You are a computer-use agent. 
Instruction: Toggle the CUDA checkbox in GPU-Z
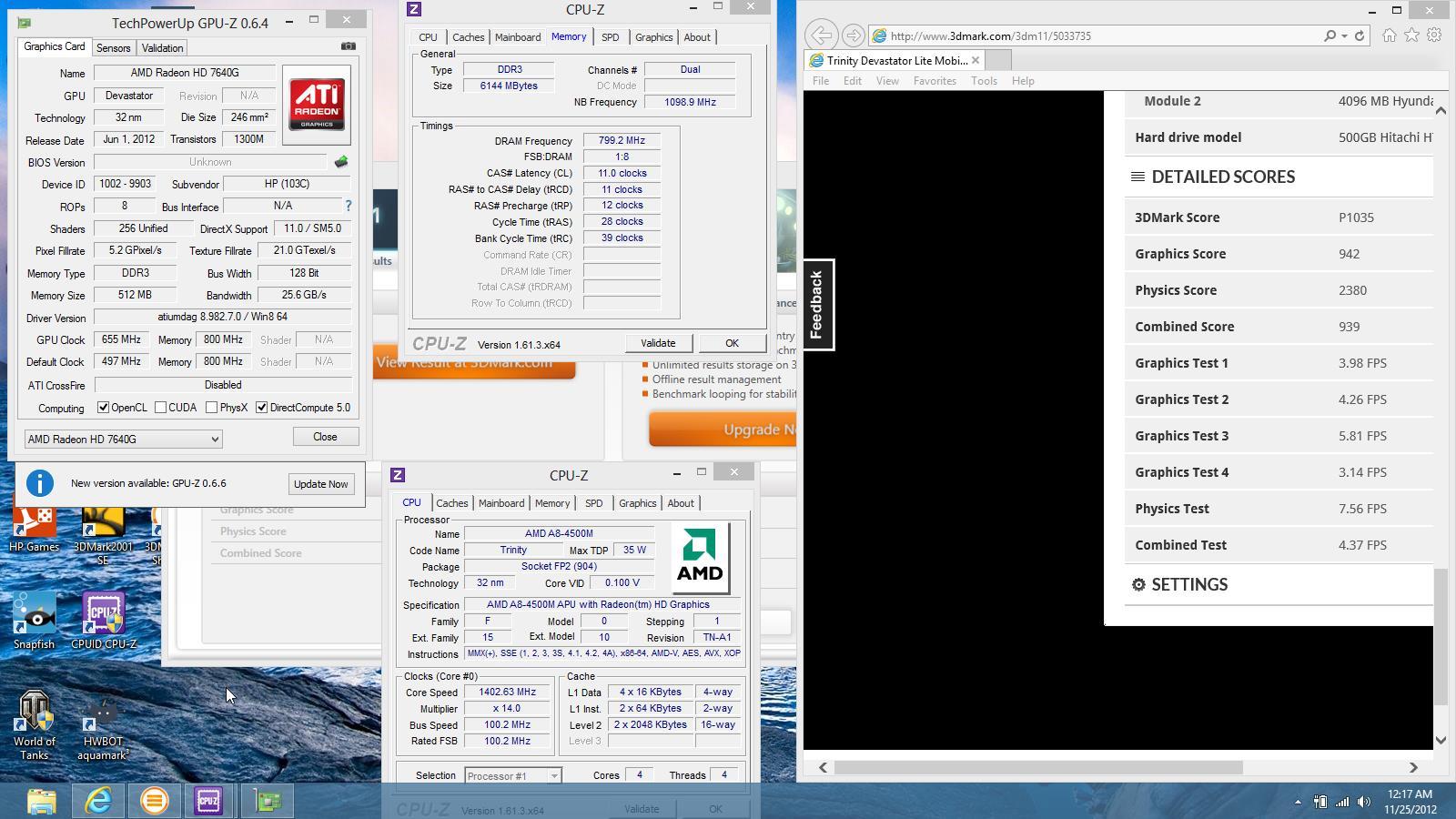click(160, 408)
